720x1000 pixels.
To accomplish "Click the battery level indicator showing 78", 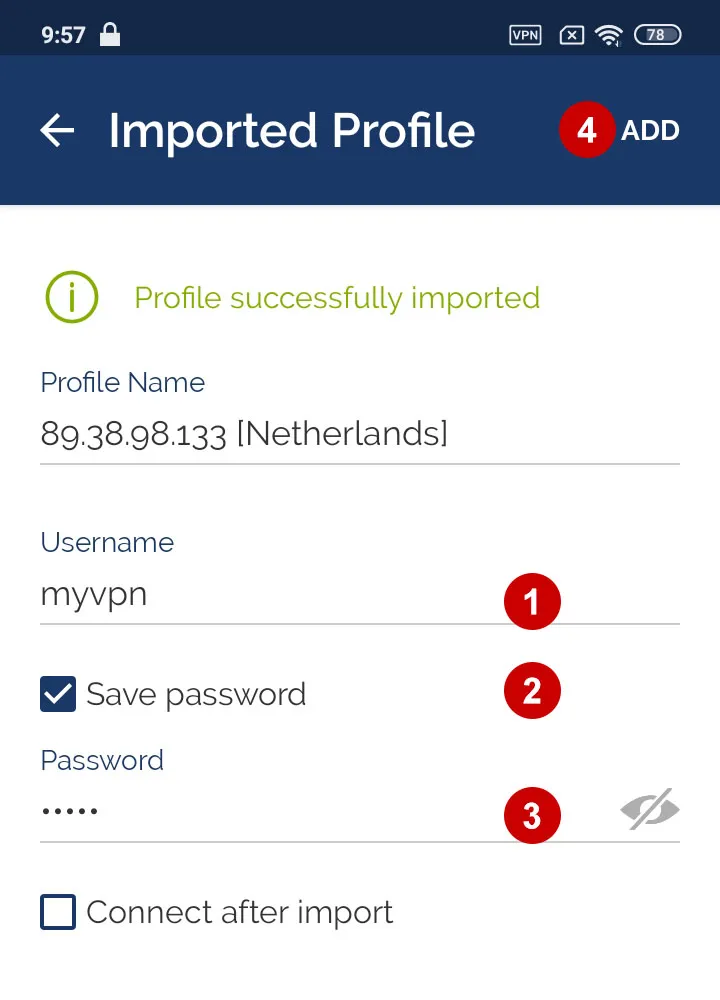I will [657, 34].
